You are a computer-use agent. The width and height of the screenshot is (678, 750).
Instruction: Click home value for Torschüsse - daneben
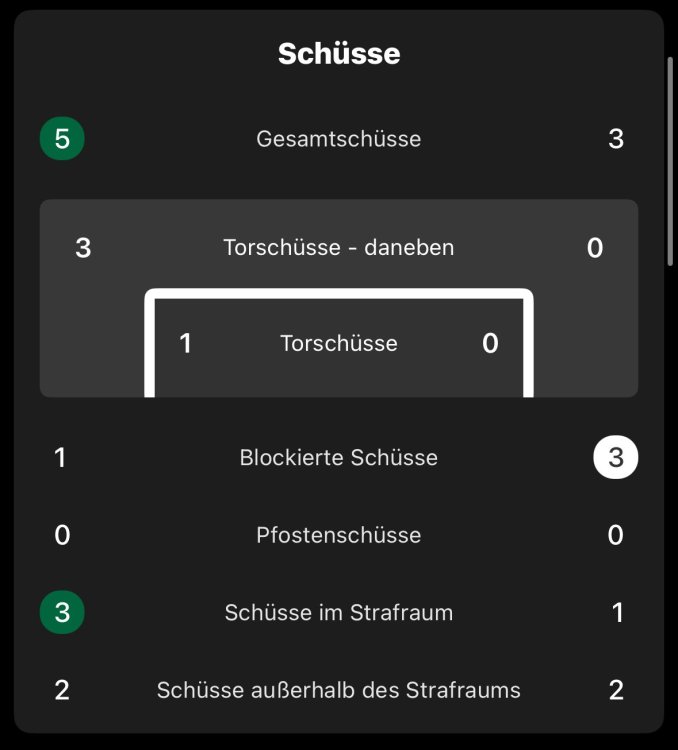pyautogui.click(x=83, y=247)
